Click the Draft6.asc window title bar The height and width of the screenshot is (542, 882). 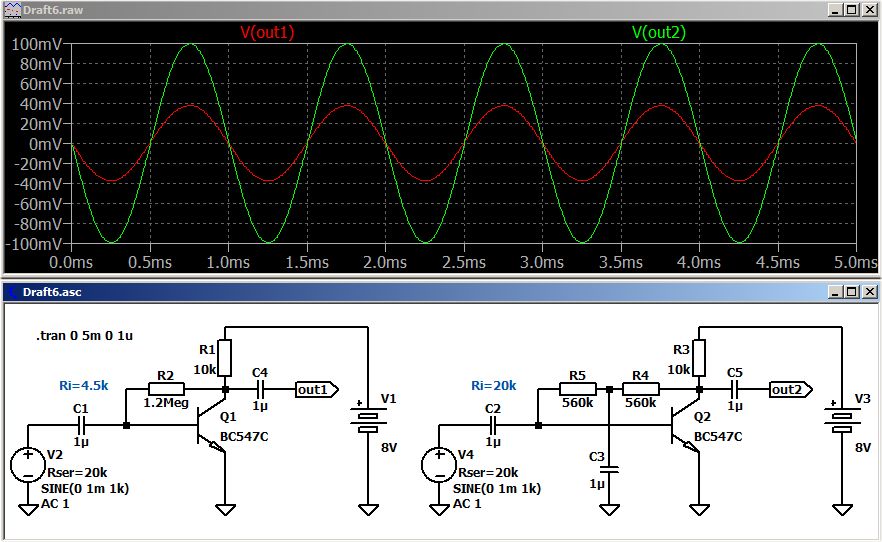click(x=441, y=292)
